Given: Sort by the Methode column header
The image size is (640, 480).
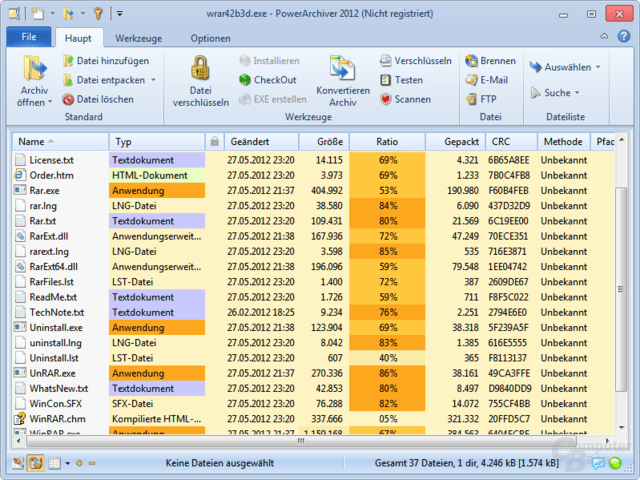Looking at the screenshot, I should (563, 142).
